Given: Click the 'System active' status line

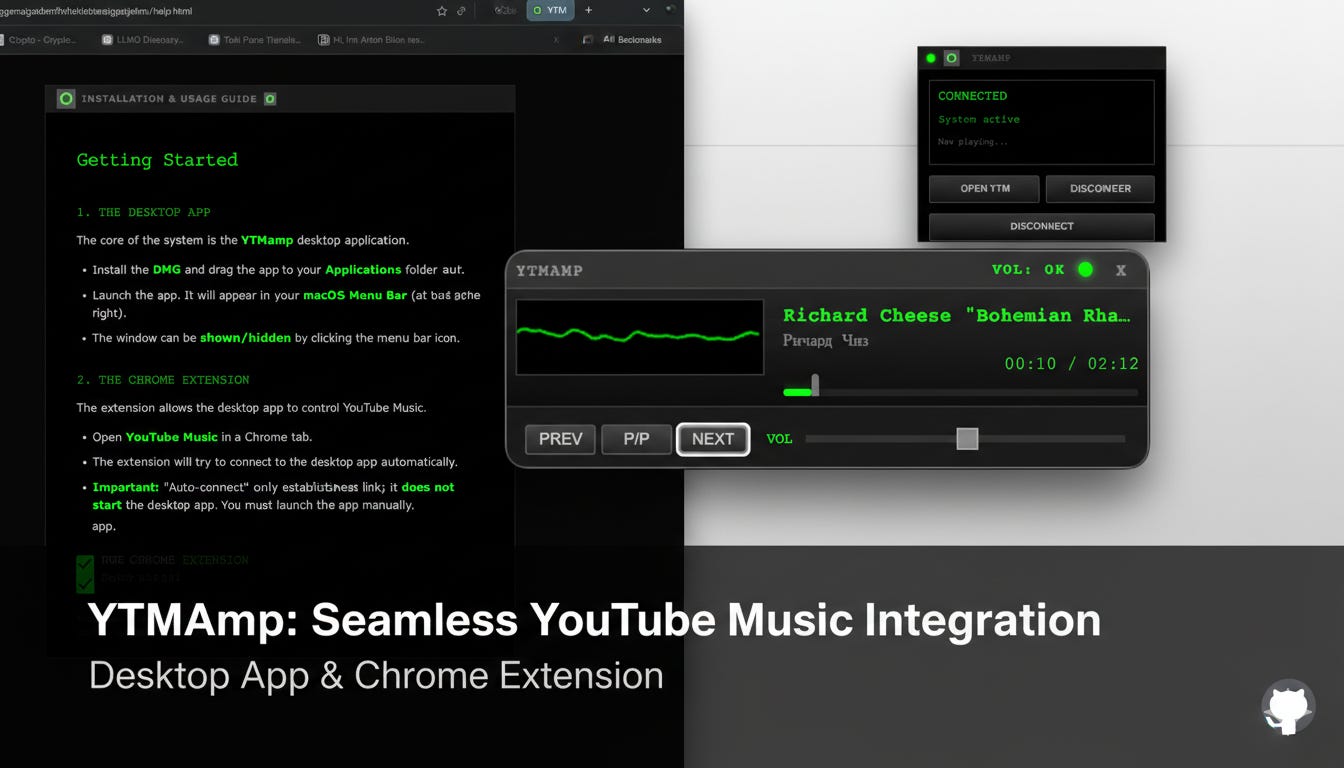Looking at the screenshot, I should [979, 119].
